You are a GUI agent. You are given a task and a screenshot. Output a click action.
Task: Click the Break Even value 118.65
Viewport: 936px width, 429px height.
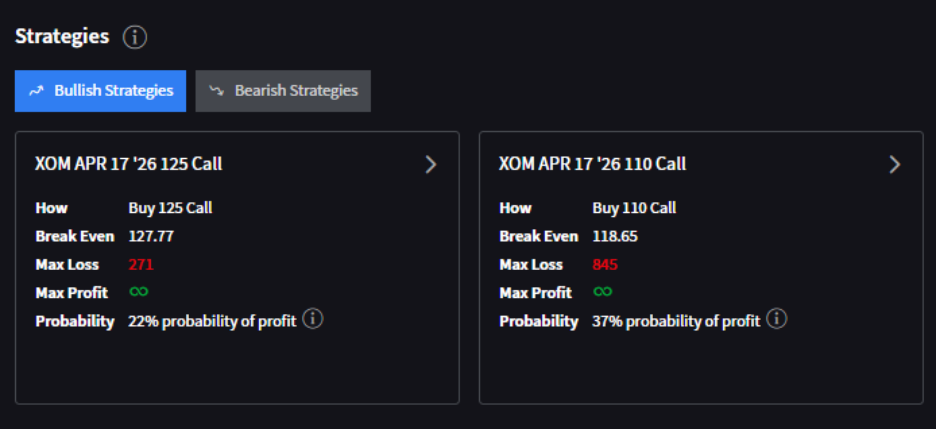(x=615, y=237)
